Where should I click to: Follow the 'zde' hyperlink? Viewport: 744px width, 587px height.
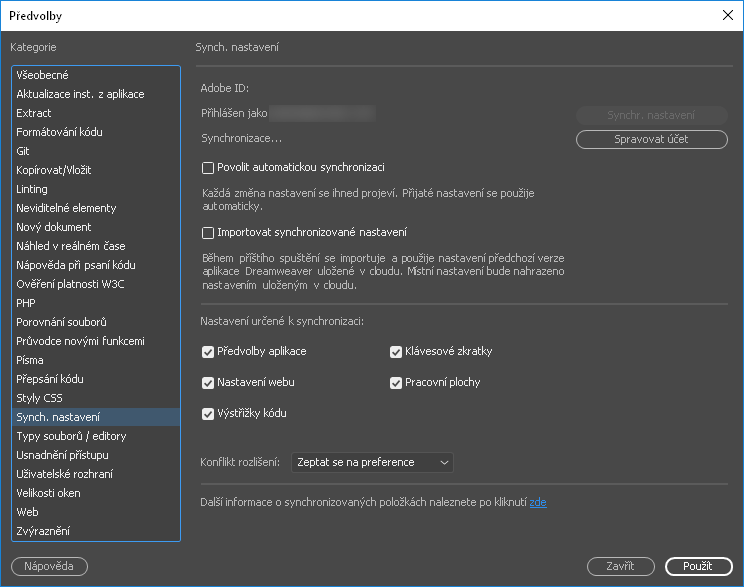tap(538, 502)
